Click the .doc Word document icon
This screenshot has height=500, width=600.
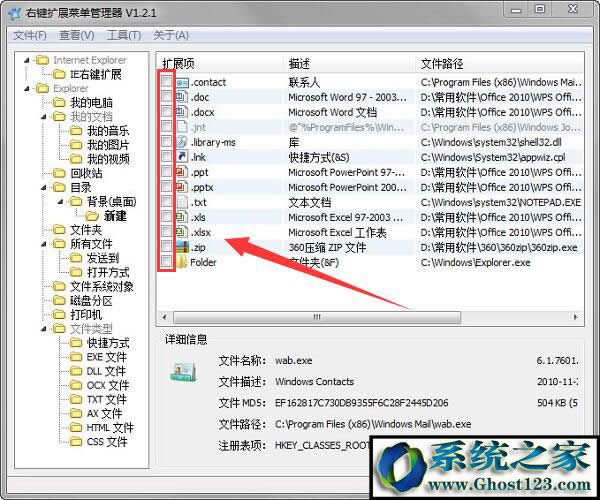181,97
